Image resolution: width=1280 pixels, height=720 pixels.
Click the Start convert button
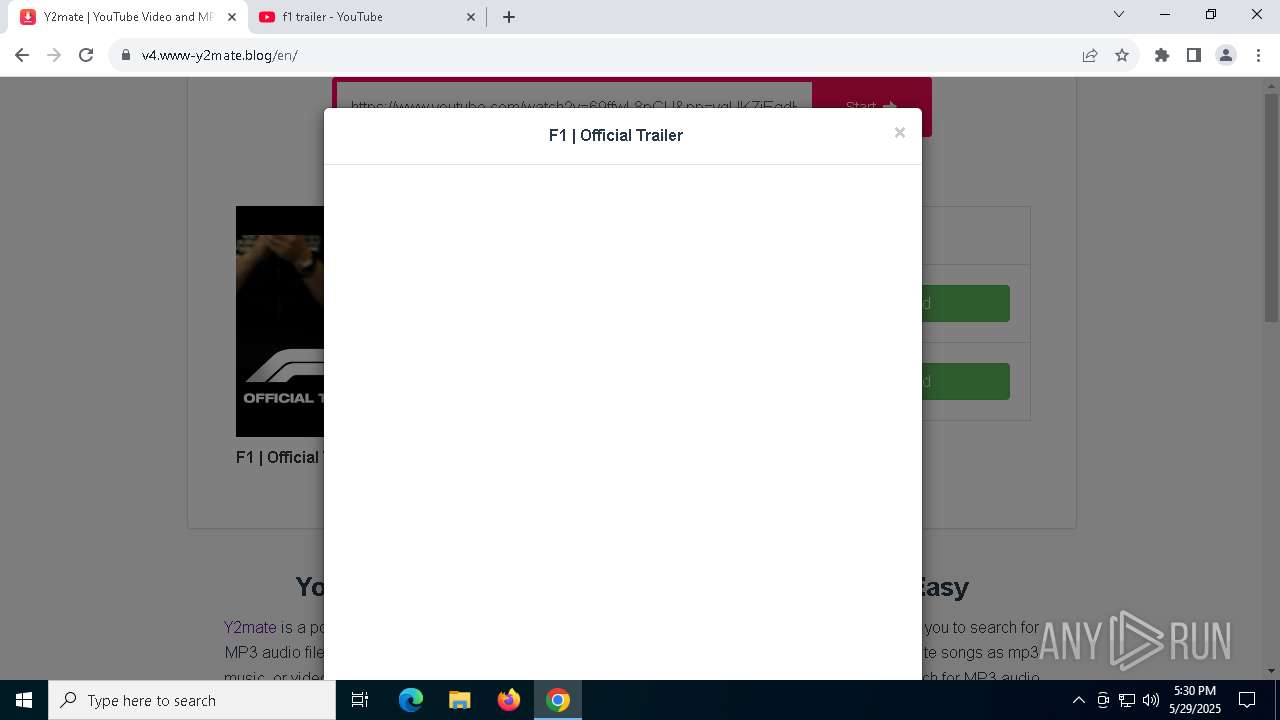tap(871, 106)
